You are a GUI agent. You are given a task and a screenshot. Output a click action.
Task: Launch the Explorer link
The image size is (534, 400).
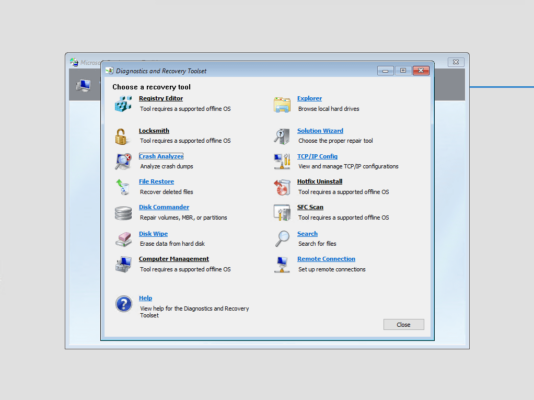pyautogui.click(x=310, y=98)
